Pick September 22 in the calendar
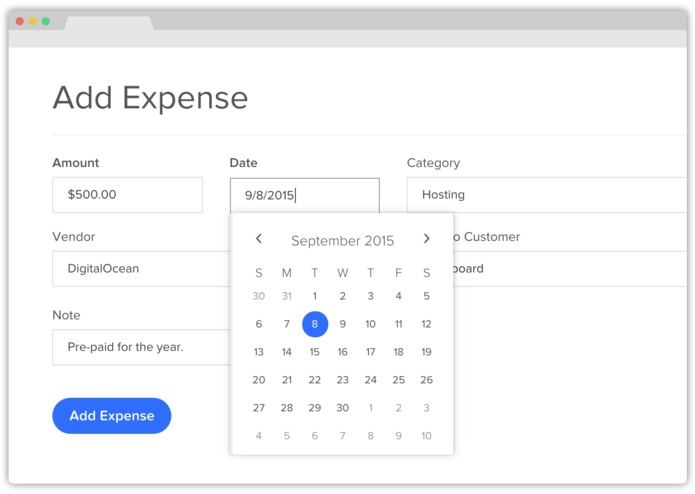Image resolution: width=695 pixels, height=494 pixels. click(x=315, y=380)
